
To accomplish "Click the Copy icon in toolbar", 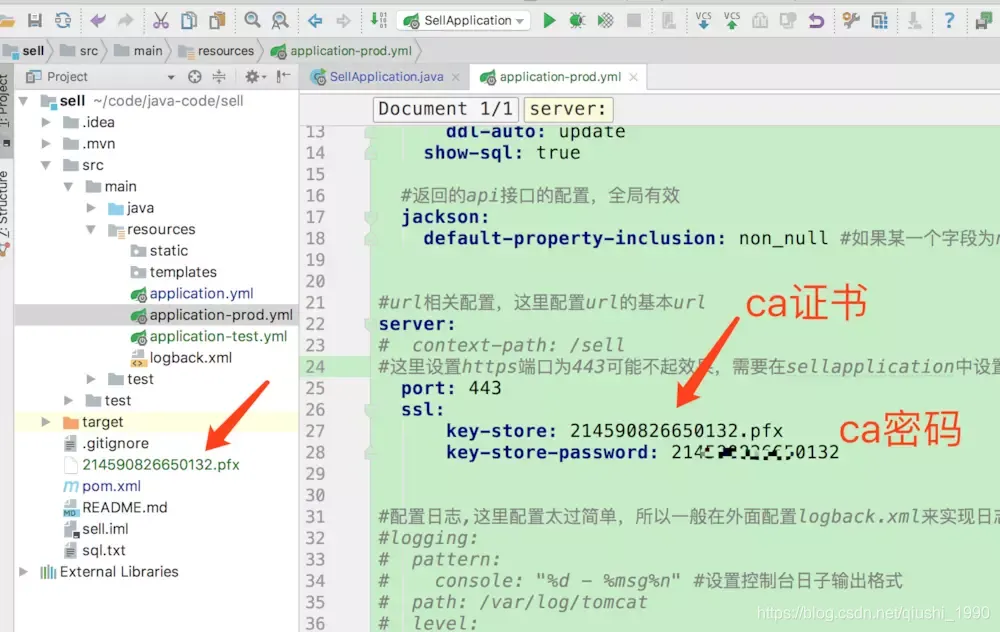I will tap(189, 20).
